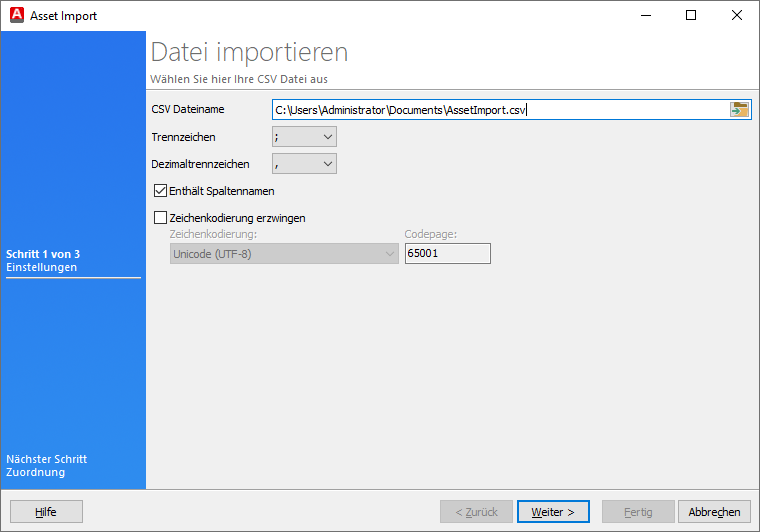Click the Datei importieren heading
This screenshot has width=760, height=532.
coord(249,52)
